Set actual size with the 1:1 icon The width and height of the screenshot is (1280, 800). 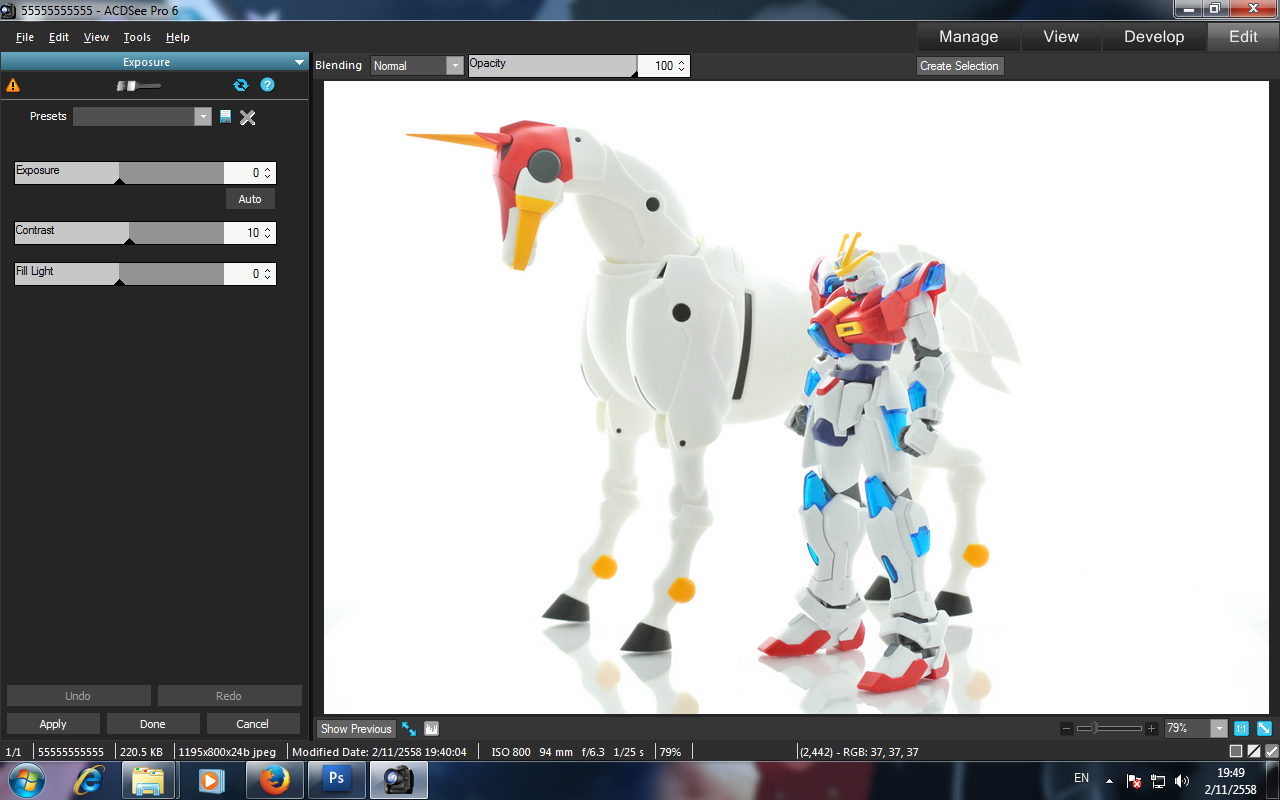1241,729
